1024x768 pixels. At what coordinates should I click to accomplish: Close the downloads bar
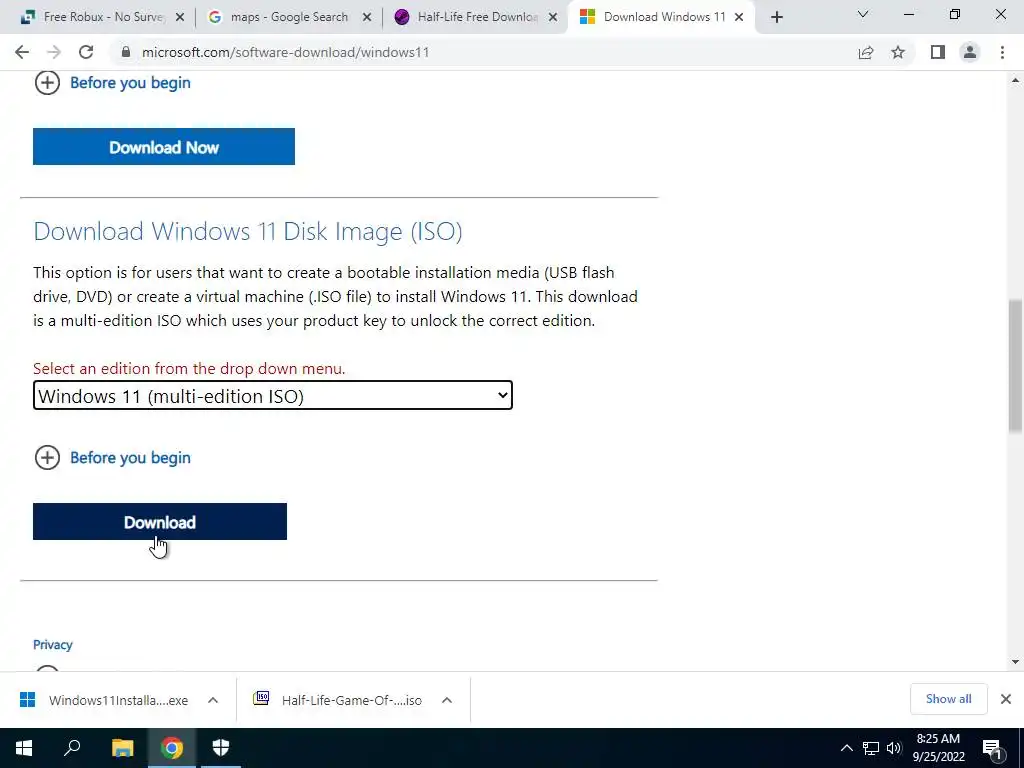(x=1006, y=699)
